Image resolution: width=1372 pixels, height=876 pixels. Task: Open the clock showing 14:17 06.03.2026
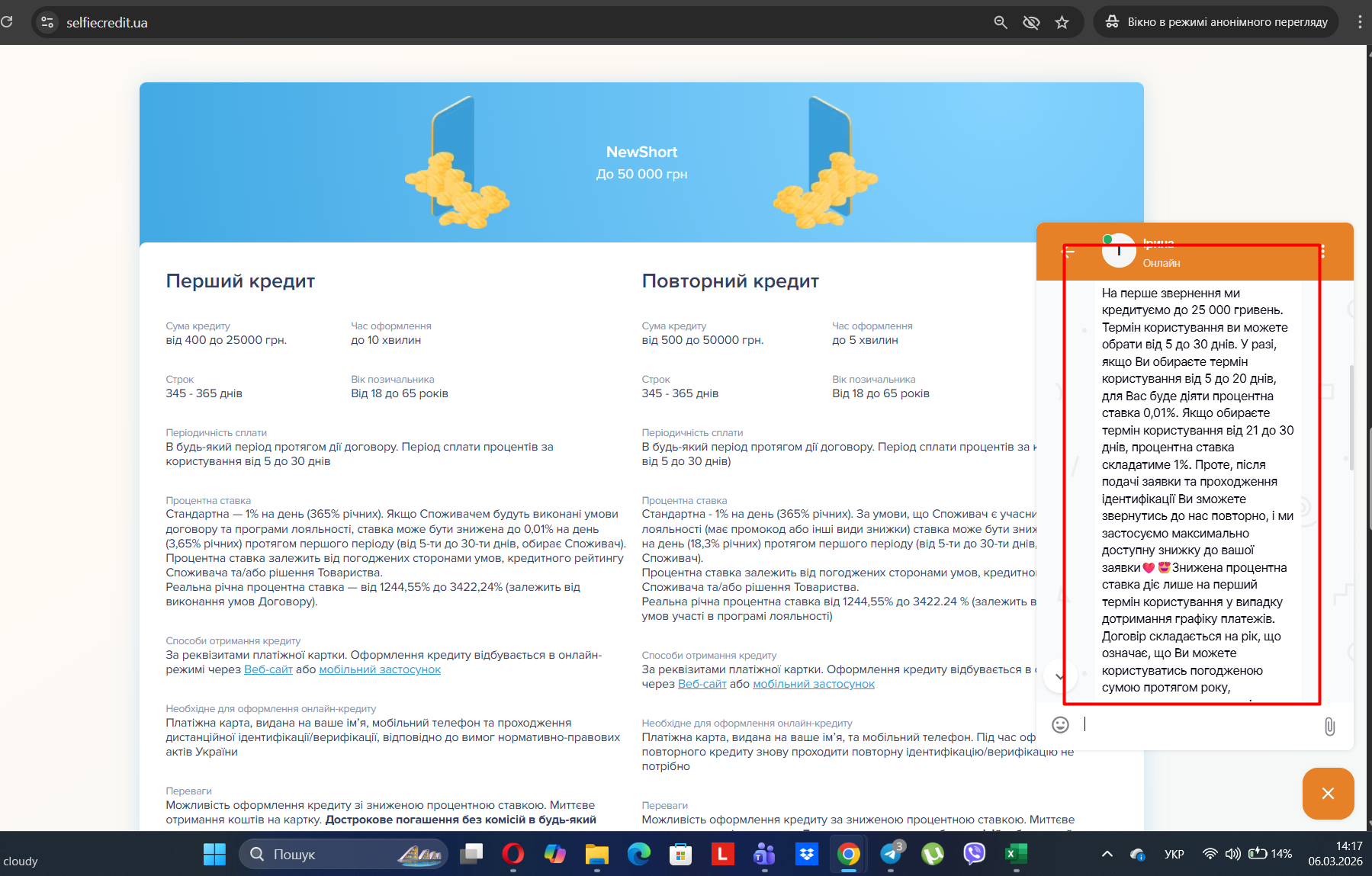tap(1335, 854)
